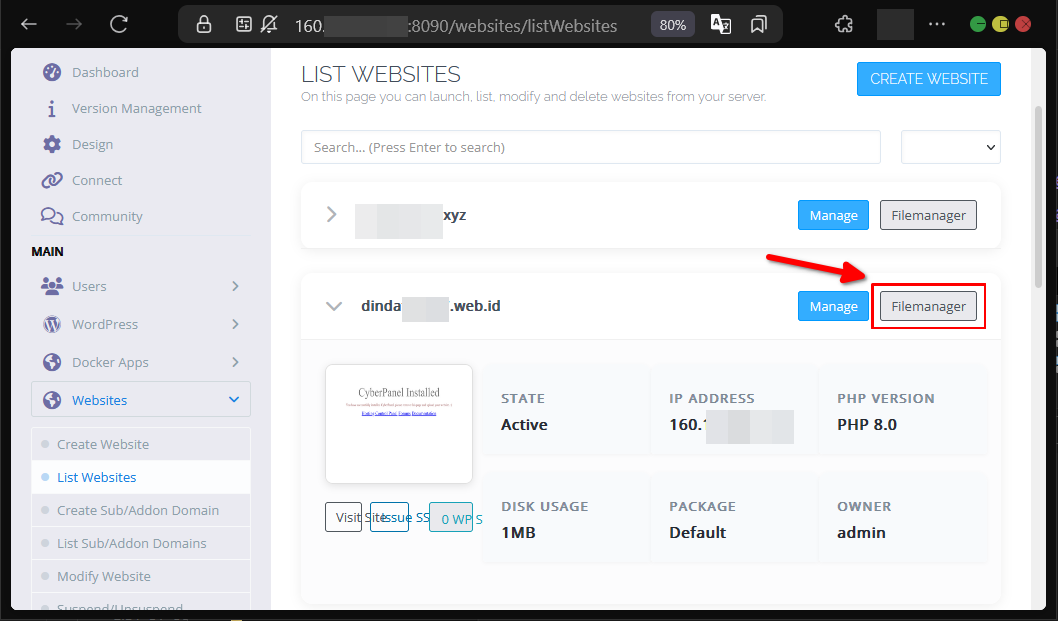Click the Dashboard gauge icon in sidebar
Screen dimensions: 1058x621
coord(52,72)
